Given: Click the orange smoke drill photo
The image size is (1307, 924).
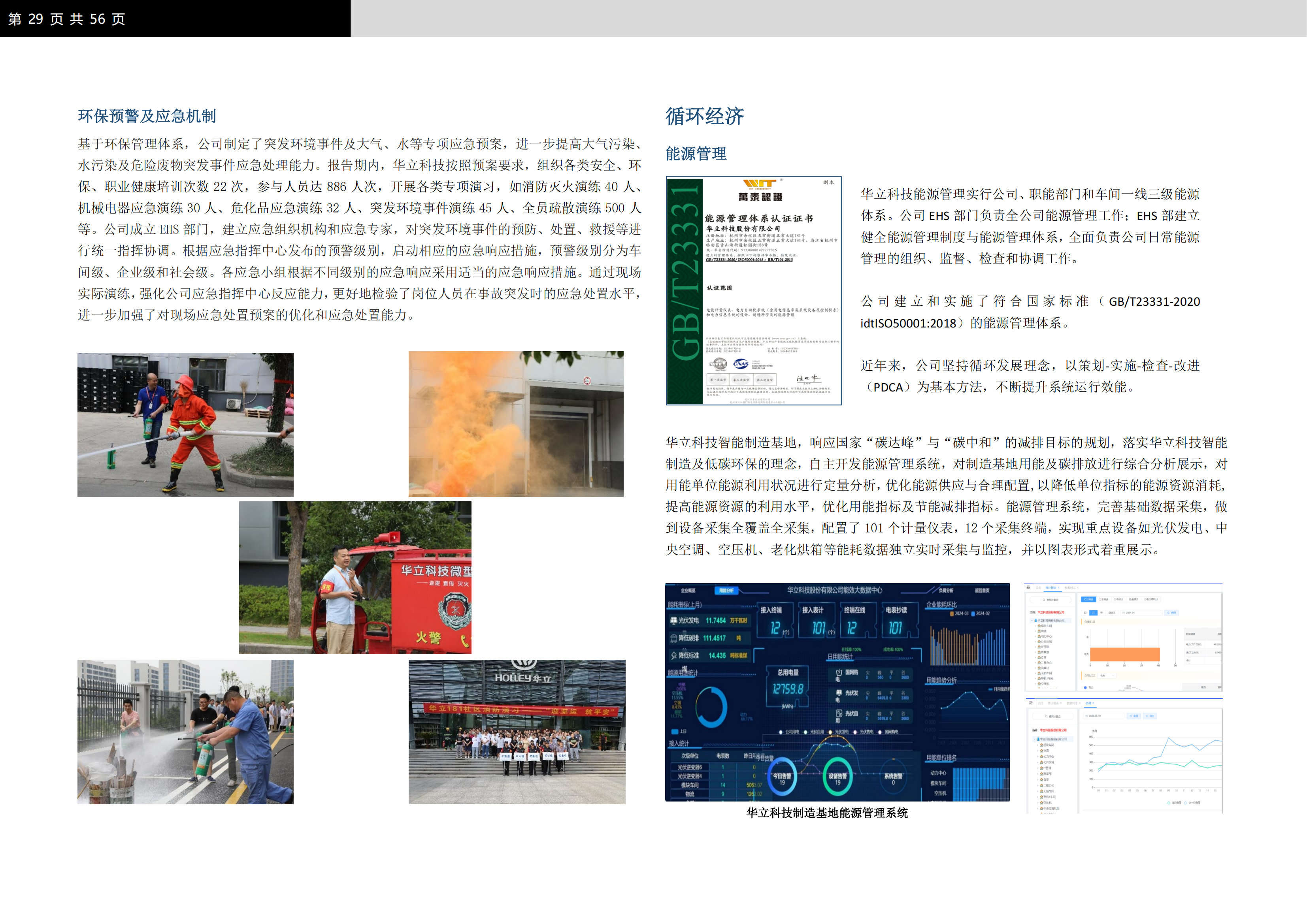Looking at the screenshot, I should coord(516,424).
